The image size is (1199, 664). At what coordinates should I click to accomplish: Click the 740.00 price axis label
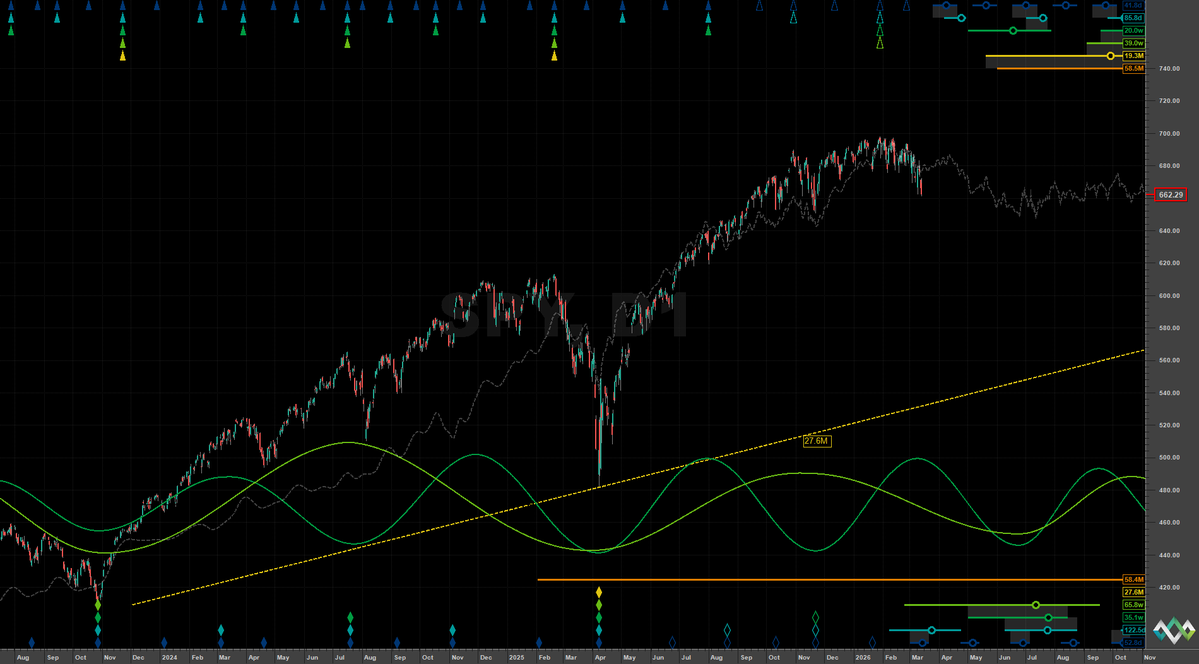coord(1167,68)
